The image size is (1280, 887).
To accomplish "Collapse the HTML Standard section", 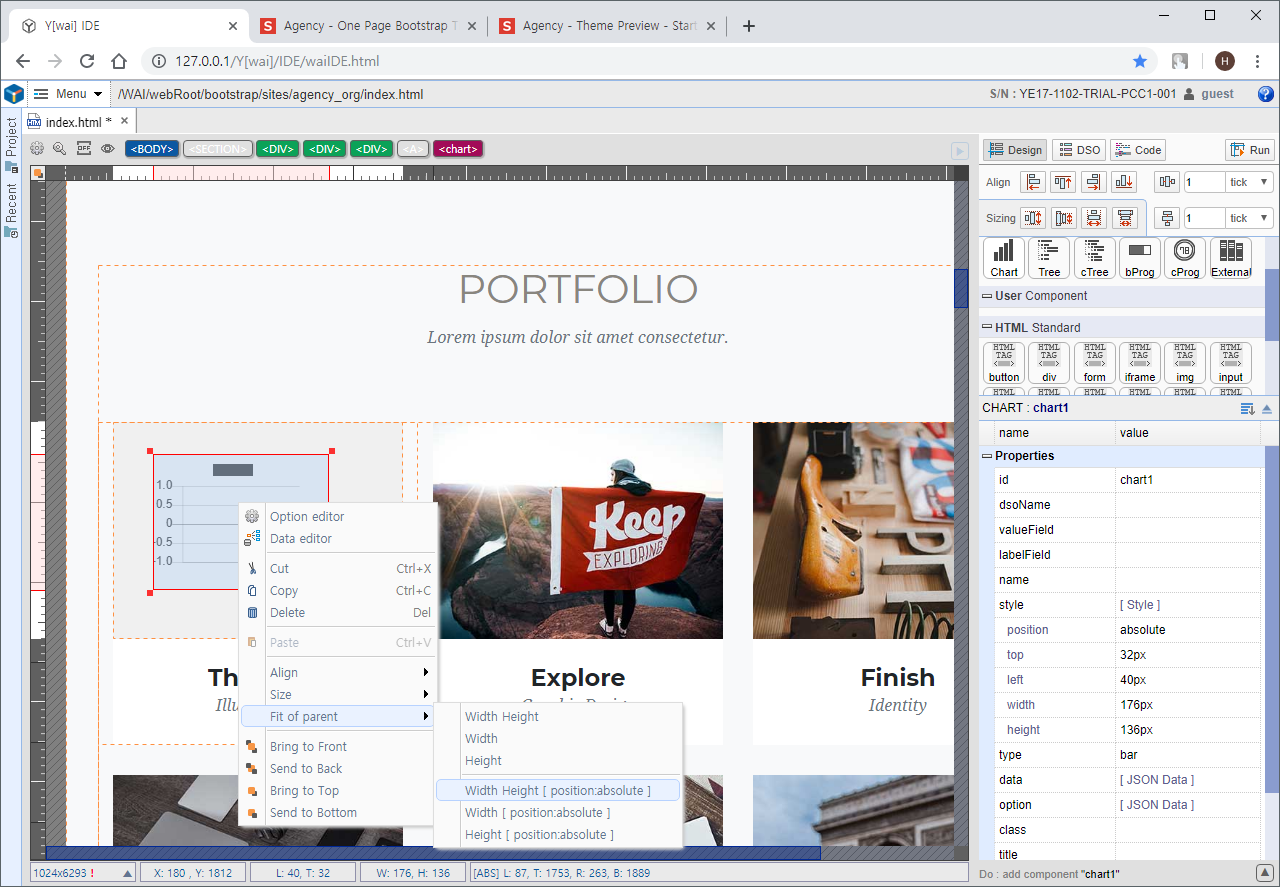I will (x=987, y=327).
